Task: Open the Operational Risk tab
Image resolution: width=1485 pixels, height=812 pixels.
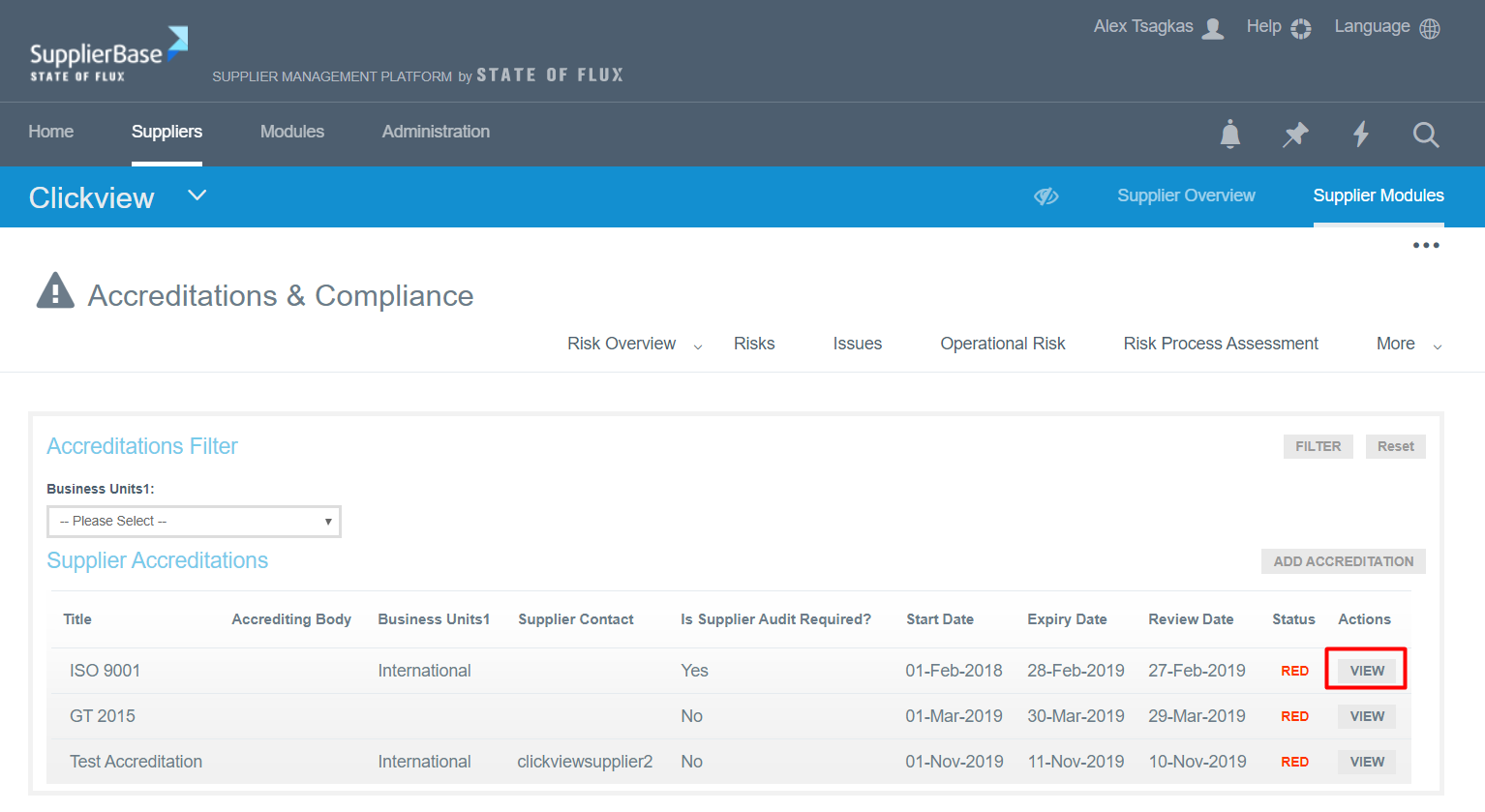Action: coord(1002,345)
